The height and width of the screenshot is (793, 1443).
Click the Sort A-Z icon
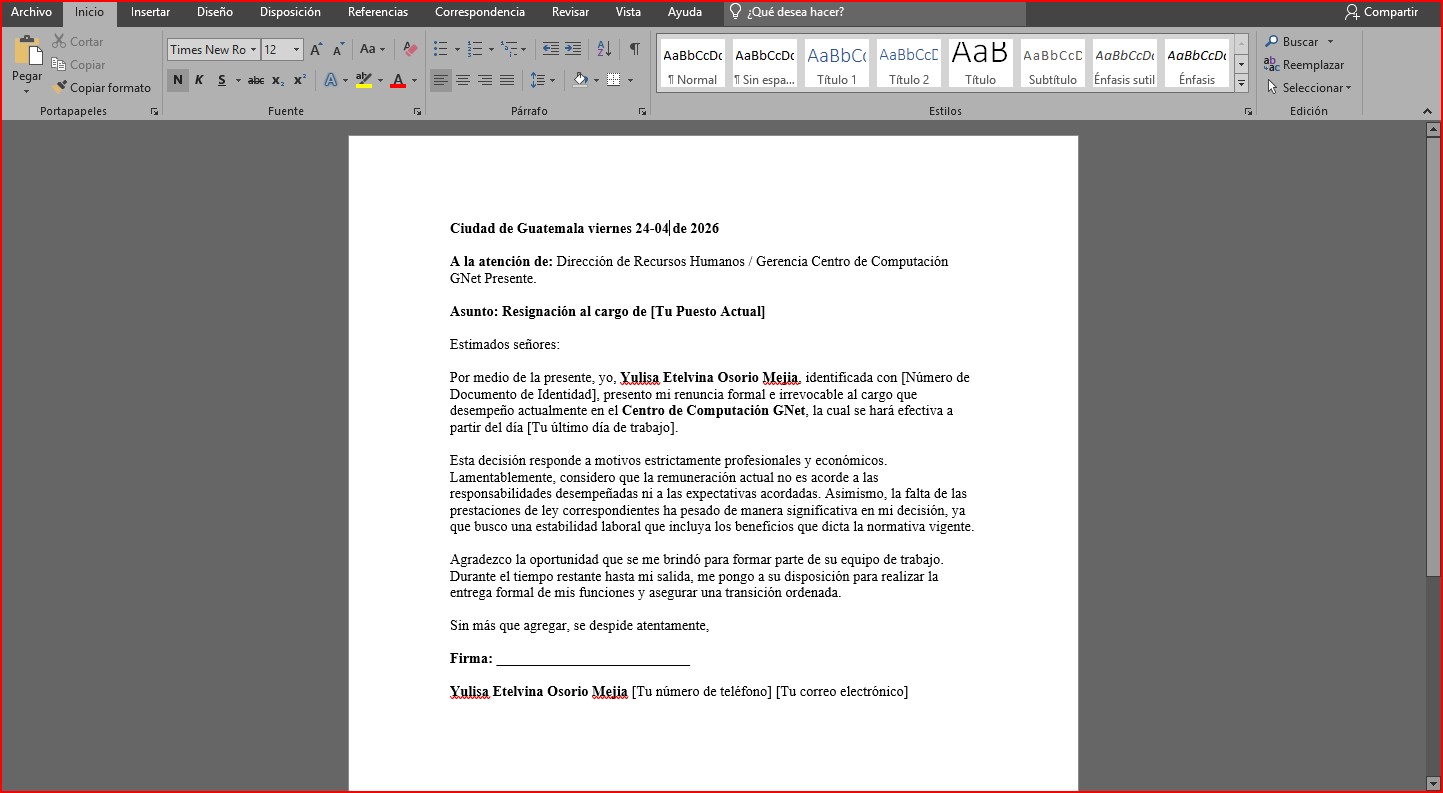[604, 49]
